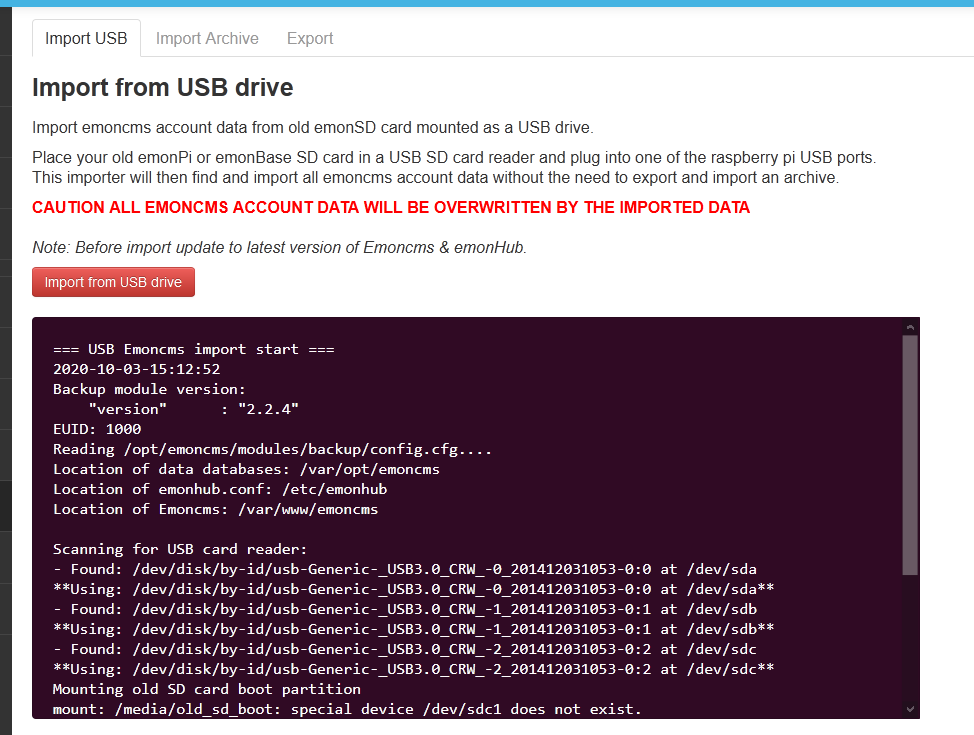Click the '**Using' line ending /dev/sdb**
974x735 pixels.
pyautogui.click(x=414, y=629)
